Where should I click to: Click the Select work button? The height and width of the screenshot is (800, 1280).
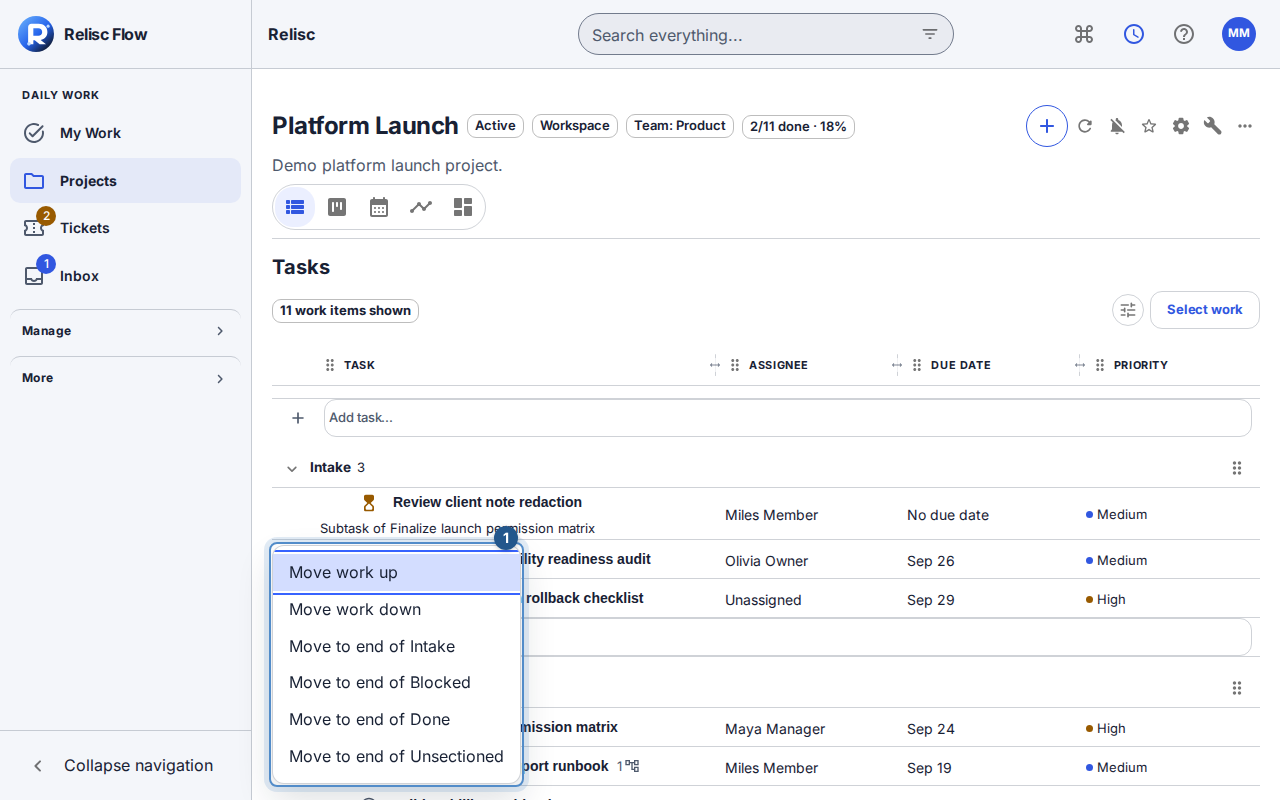1205,310
